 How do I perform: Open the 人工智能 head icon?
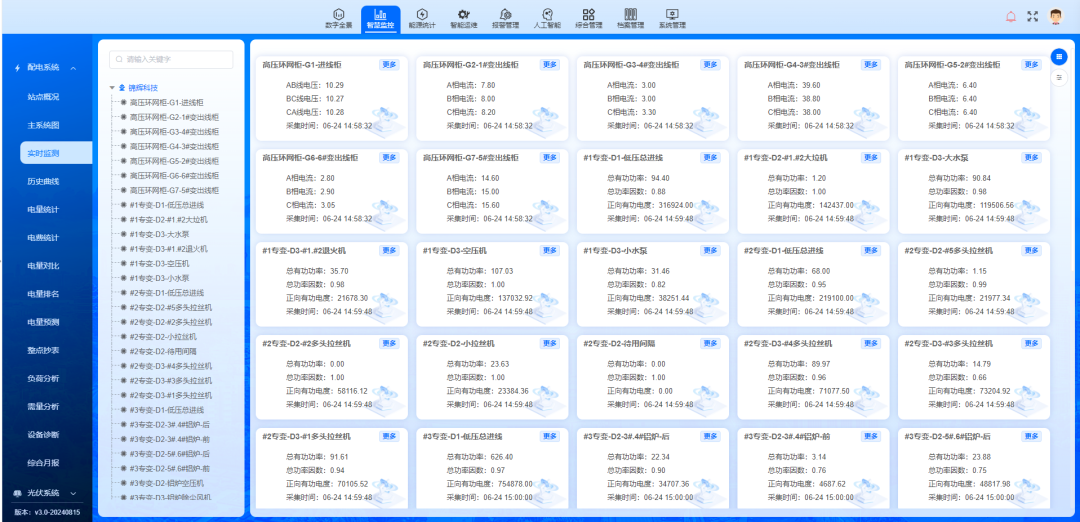[548, 14]
